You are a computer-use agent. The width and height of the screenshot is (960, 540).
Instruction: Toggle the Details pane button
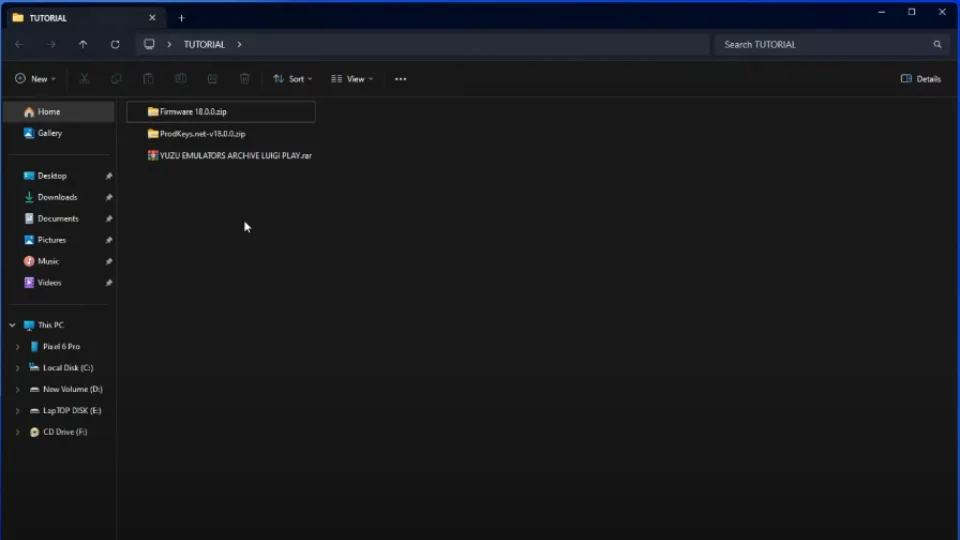click(921, 79)
